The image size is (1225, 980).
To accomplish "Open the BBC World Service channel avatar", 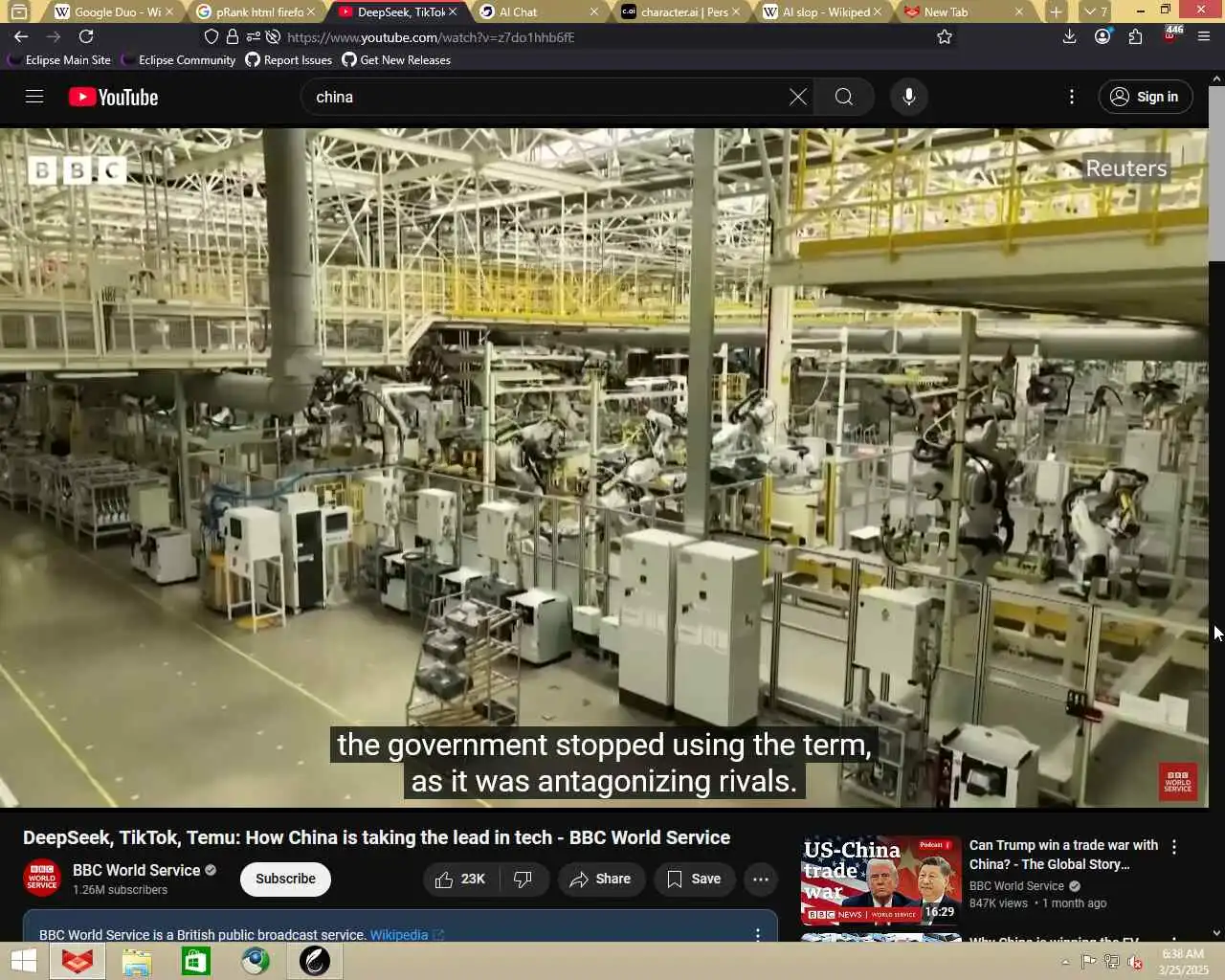I will (x=42, y=879).
